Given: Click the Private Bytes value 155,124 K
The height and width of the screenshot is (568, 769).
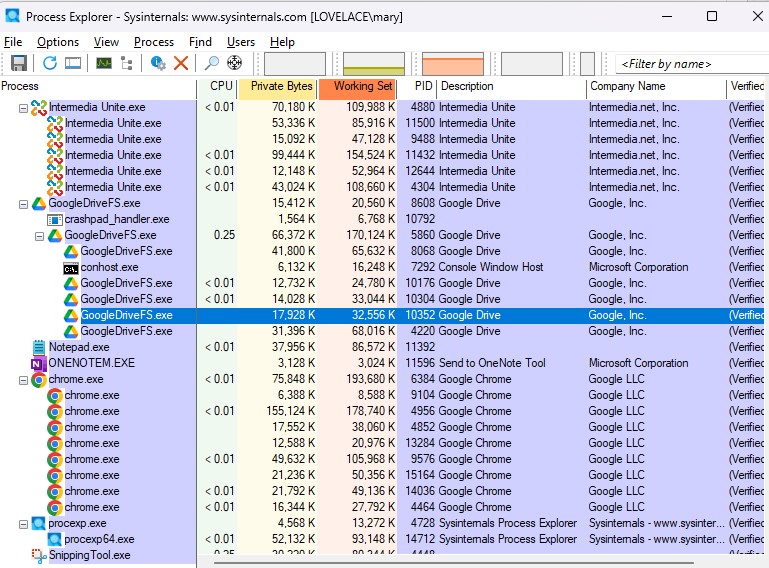Looking at the screenshot, I should (x=291, y=411).
